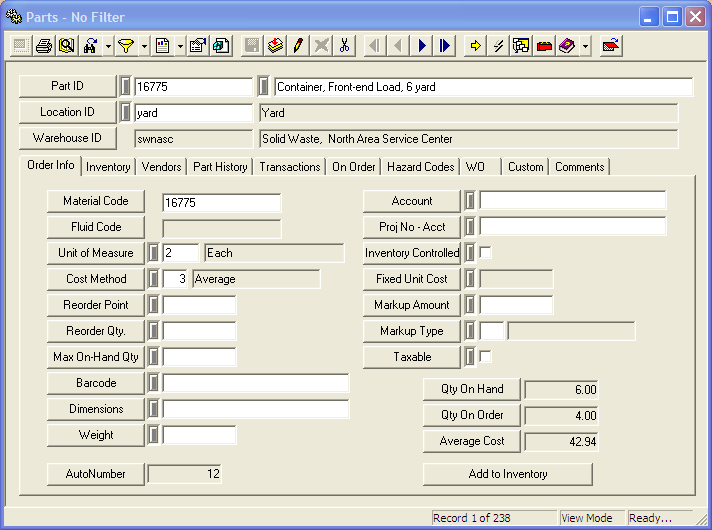The image size is (712, 530).
Task: Go to the next record arrow
Action: click(x=422, y=46)
